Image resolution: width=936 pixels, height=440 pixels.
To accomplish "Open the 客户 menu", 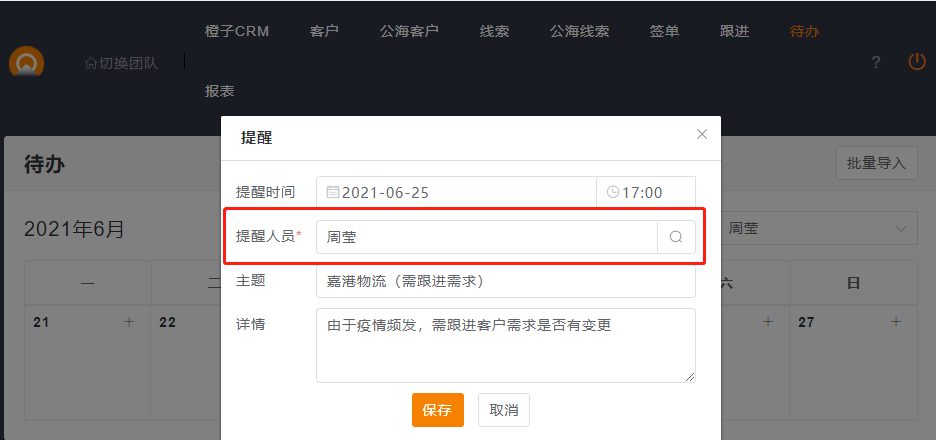I will pyautogui.click(x=324, y=31).
